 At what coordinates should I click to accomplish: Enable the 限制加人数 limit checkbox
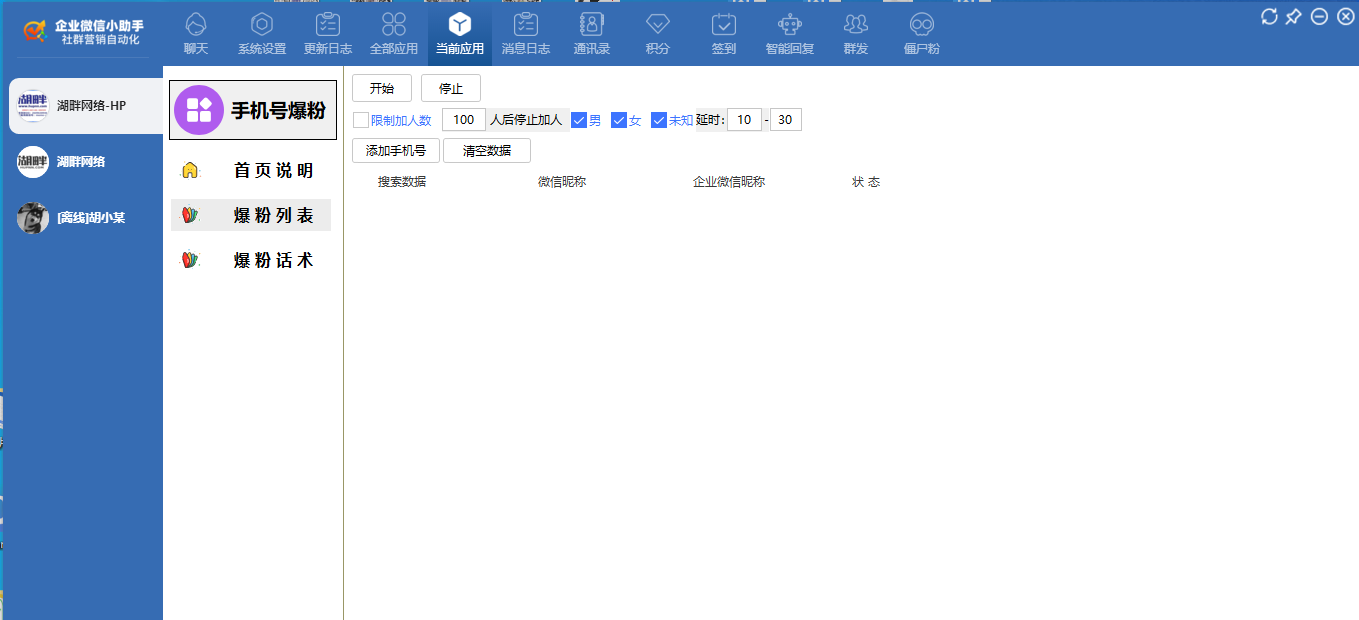coord(361,119)
